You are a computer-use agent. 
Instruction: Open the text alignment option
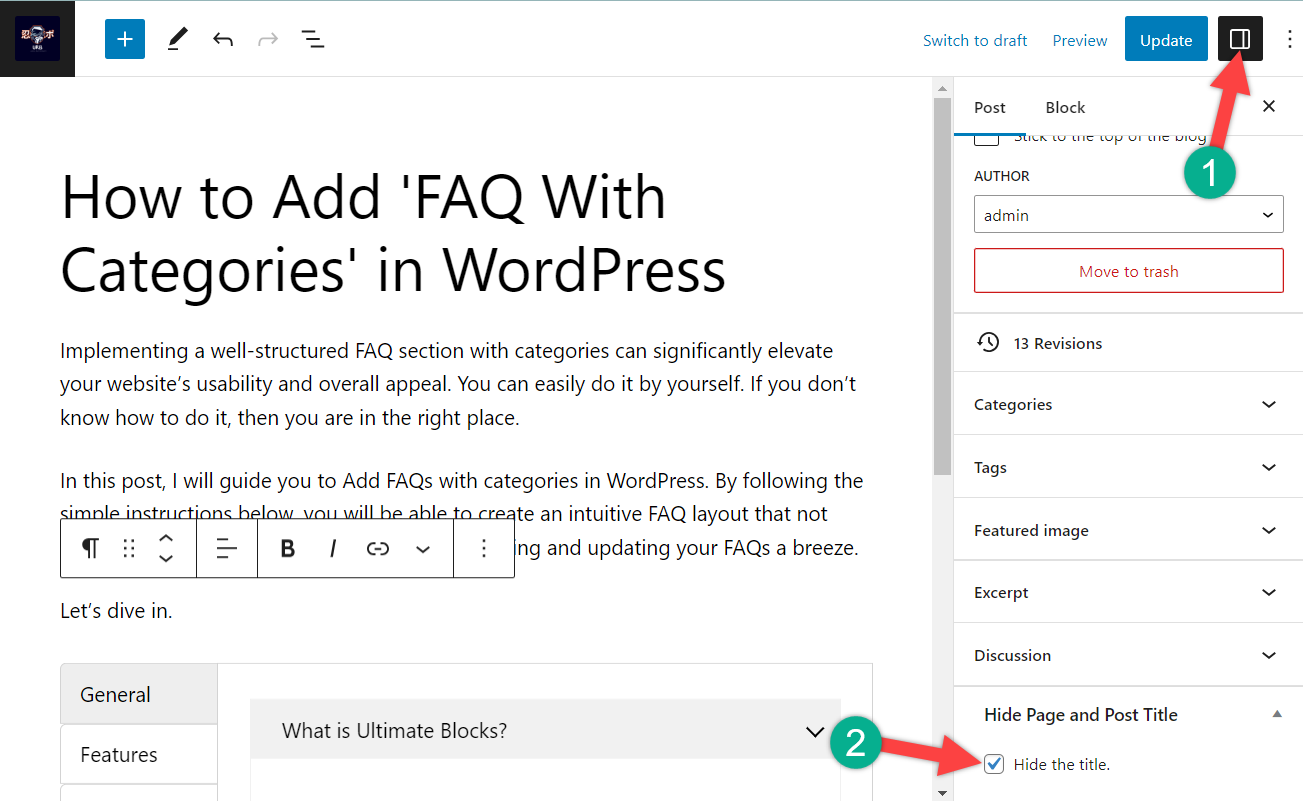click(x=227, y=548)
